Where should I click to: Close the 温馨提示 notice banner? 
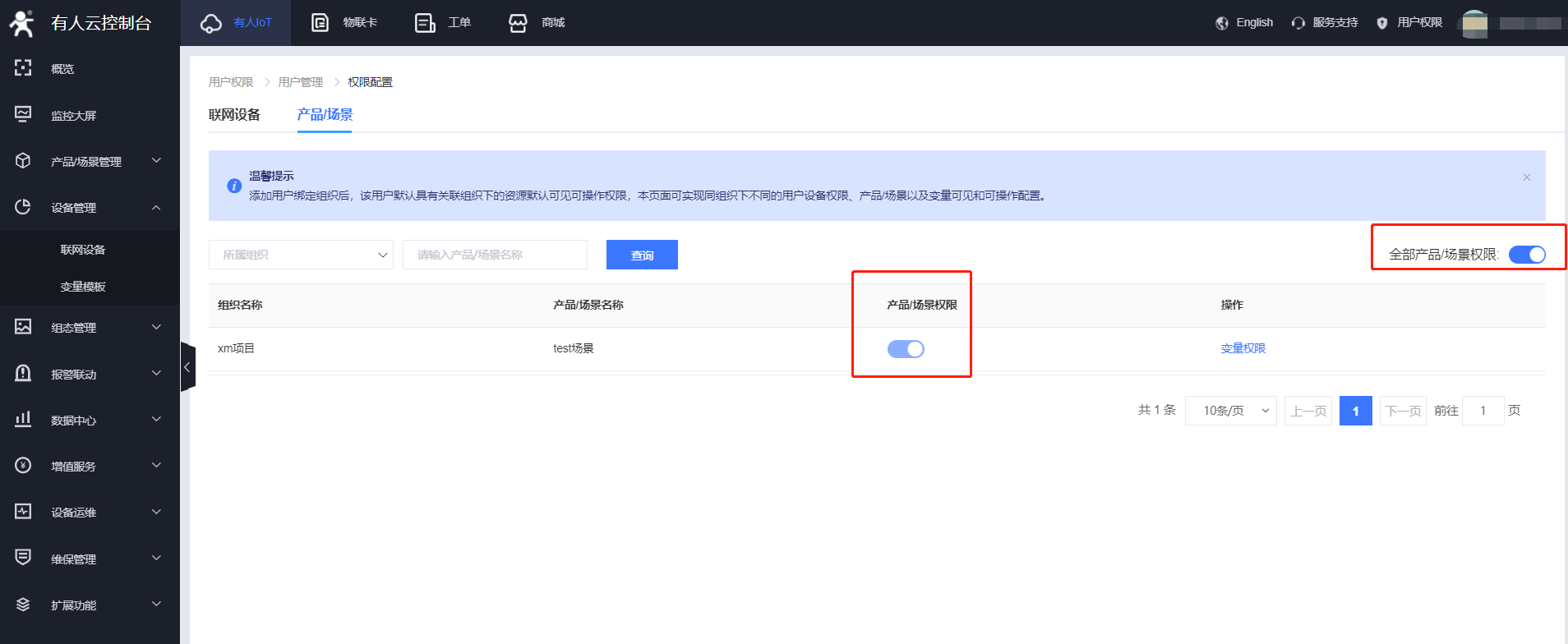point(1527,177)
